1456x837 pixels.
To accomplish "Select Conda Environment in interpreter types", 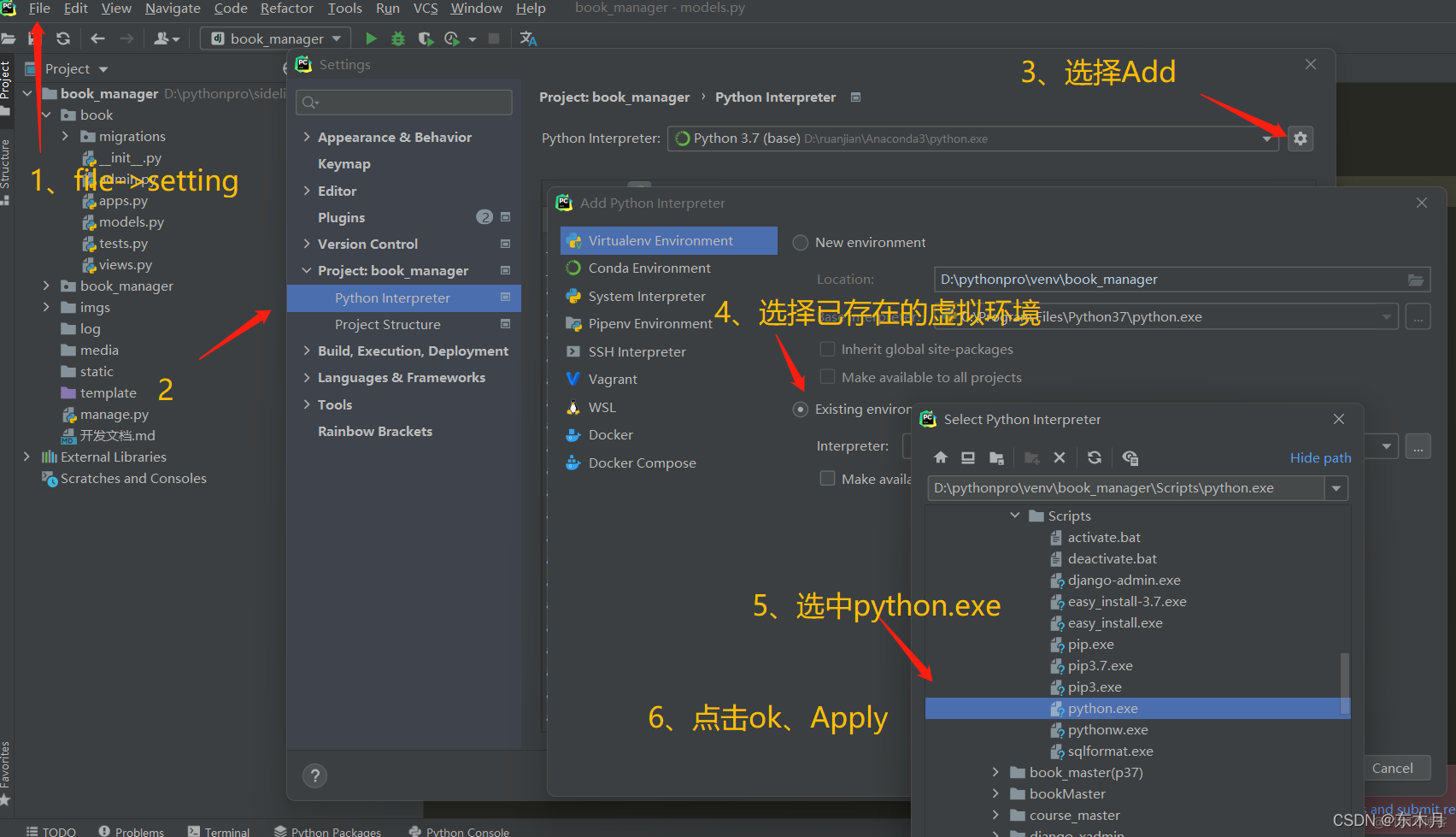I will [x=649, y=268].
